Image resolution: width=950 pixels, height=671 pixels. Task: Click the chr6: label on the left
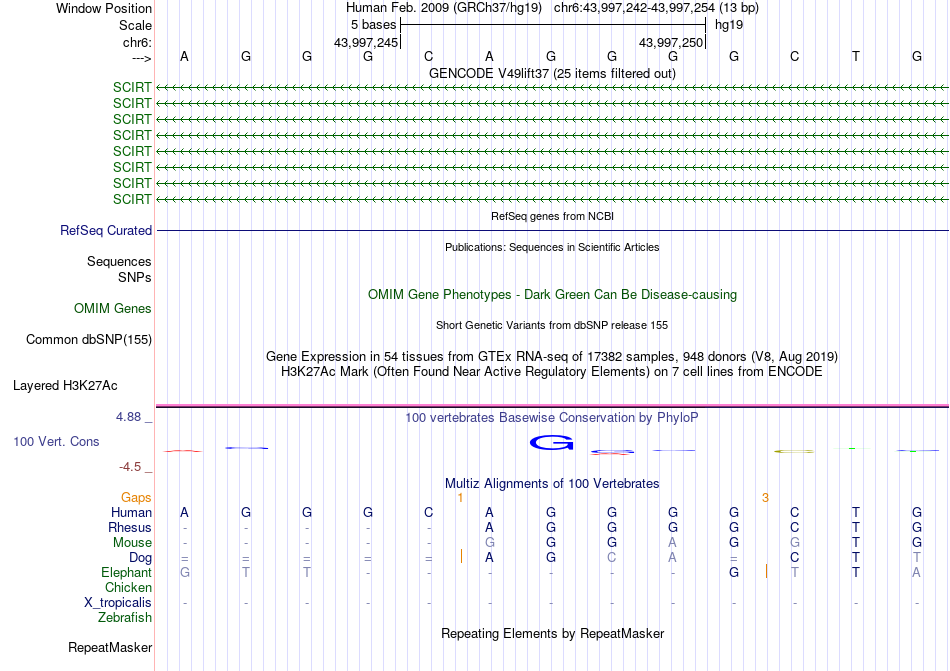tap(138, 42)
